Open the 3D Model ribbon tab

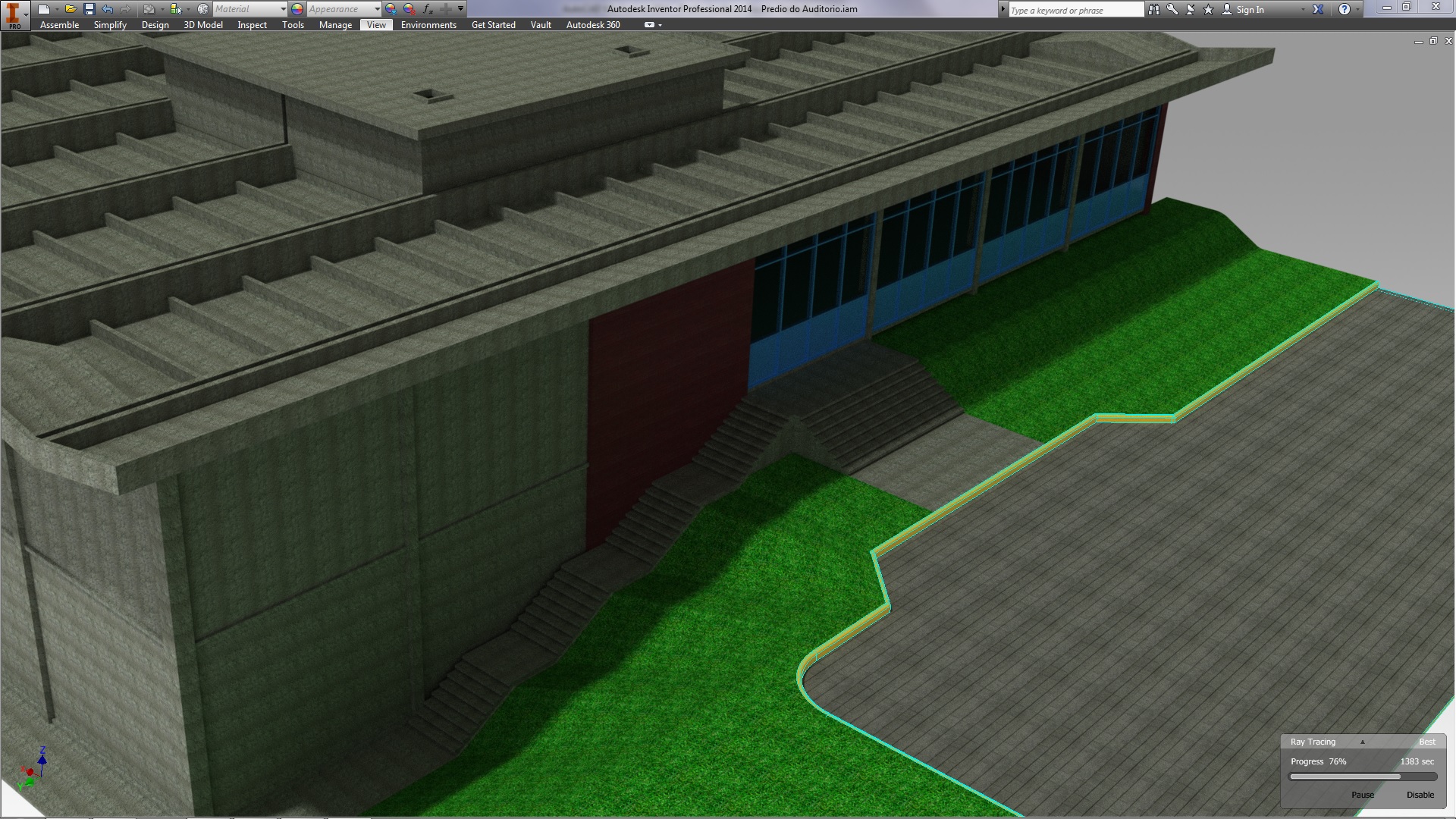coord(203,25)
